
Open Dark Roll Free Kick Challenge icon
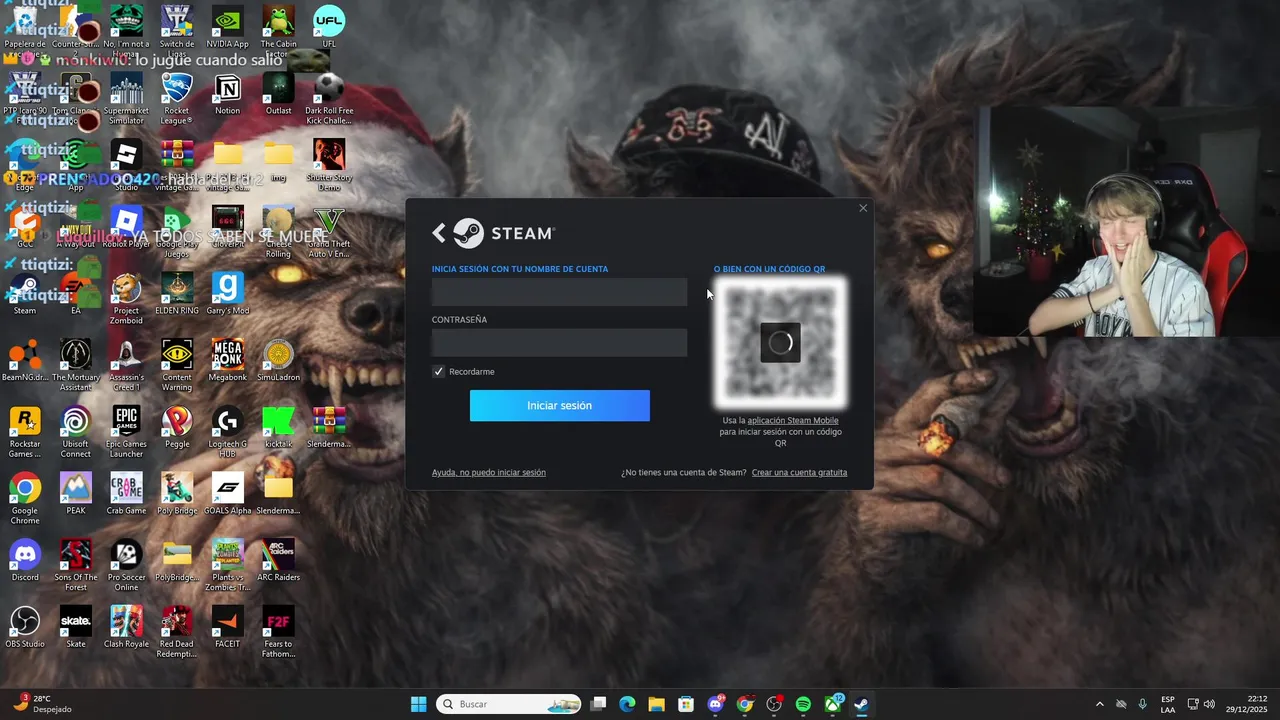click(x=329, y=97)
